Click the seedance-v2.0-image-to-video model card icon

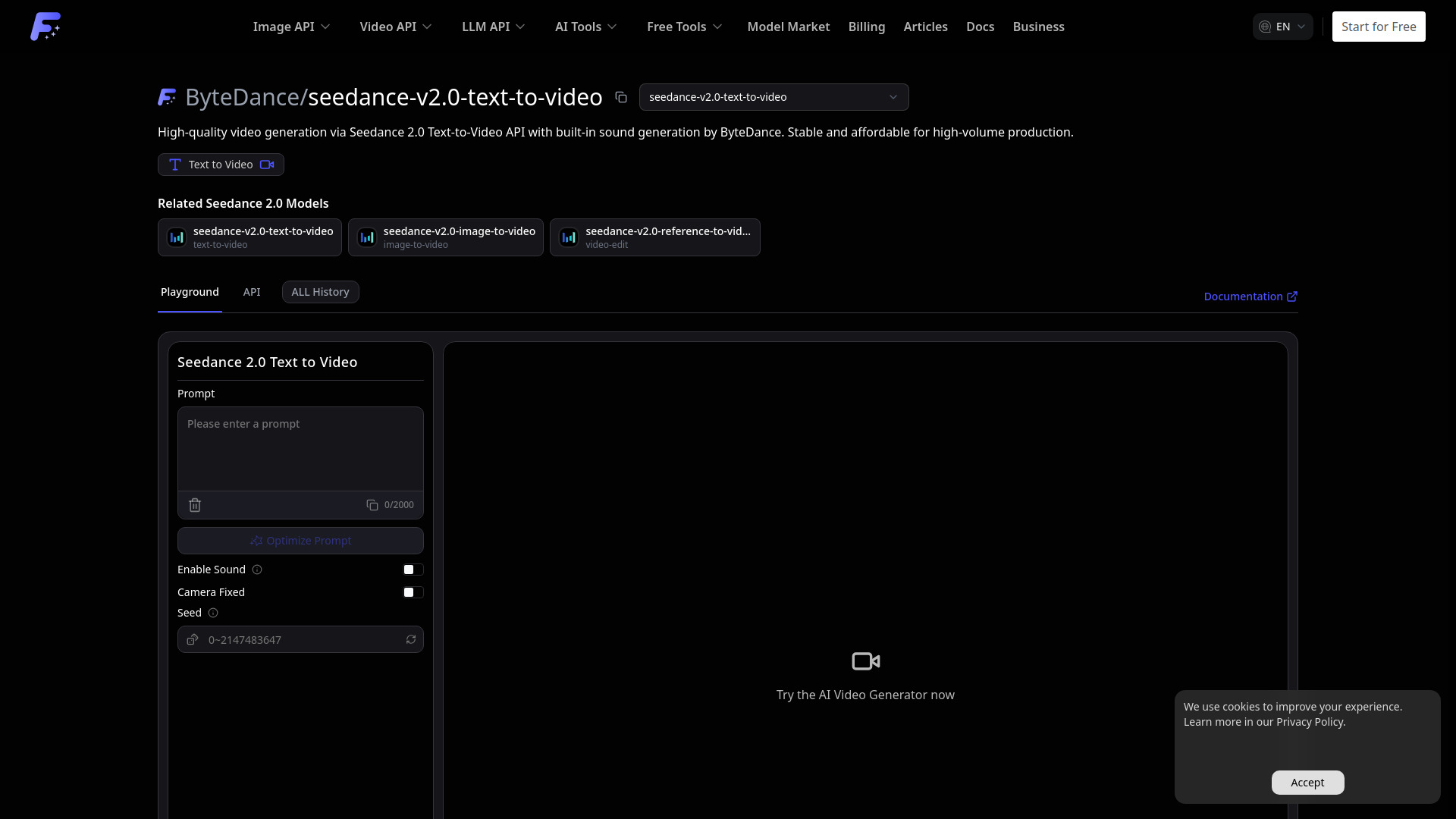(367, 237)
